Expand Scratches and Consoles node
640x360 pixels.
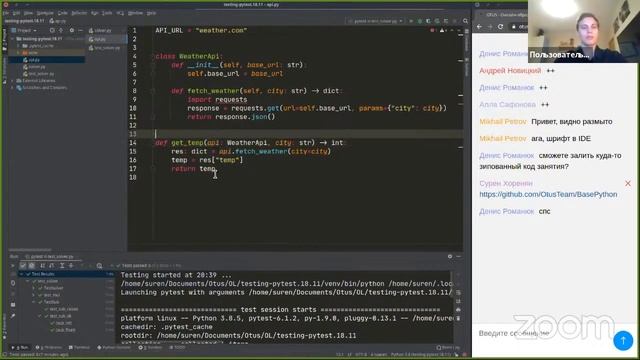pyautogui.click(x=13, y=88)
